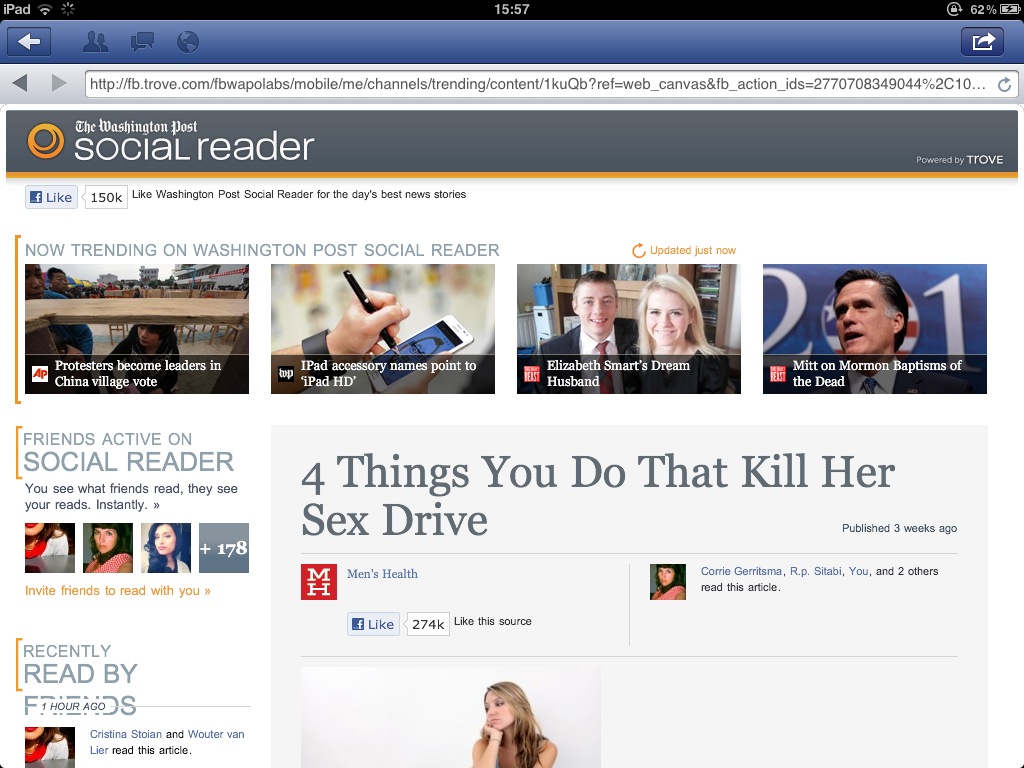1024x768 pixels.
Task: Tap the URL address field
Action: click(x=540, y=85)
